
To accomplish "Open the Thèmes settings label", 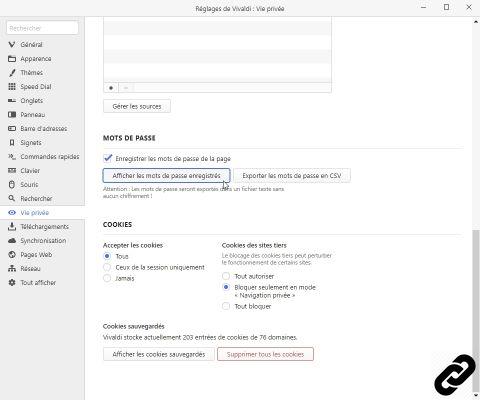I will click(x=32, y=73).
